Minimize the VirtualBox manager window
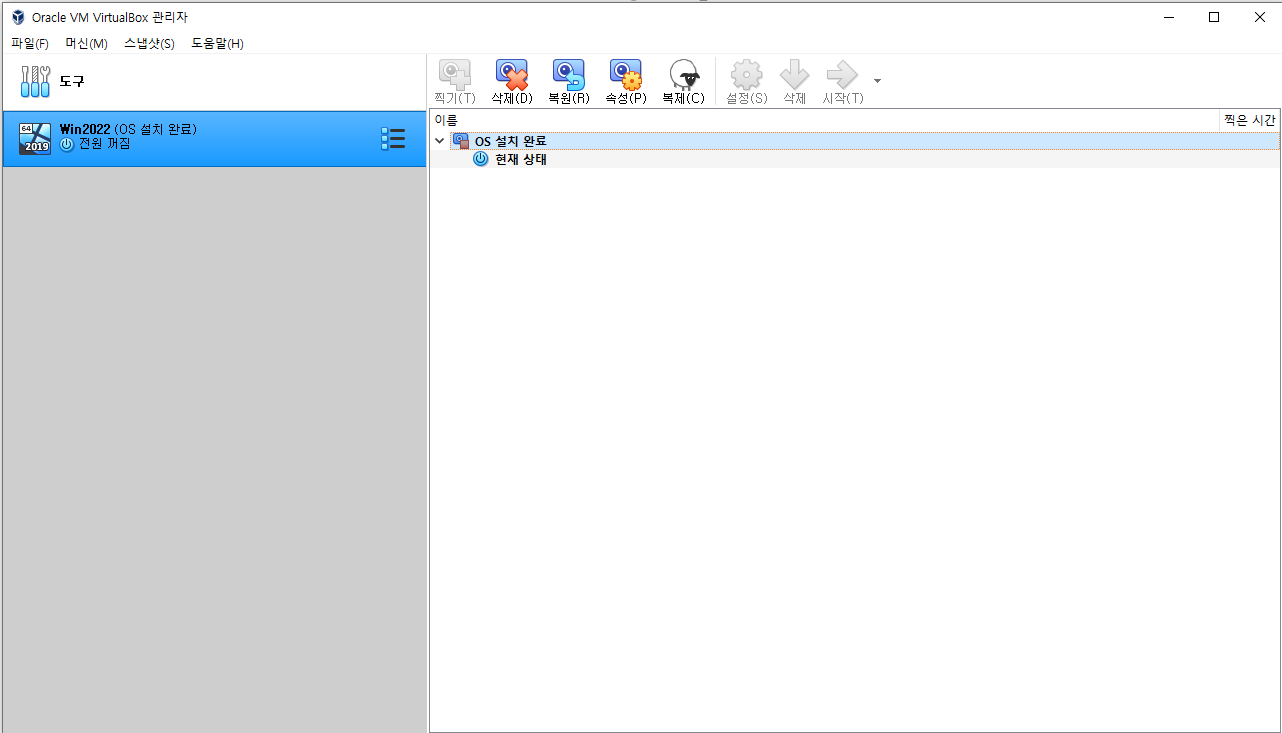1282x733 pixels. click(x=1168, y=17)
